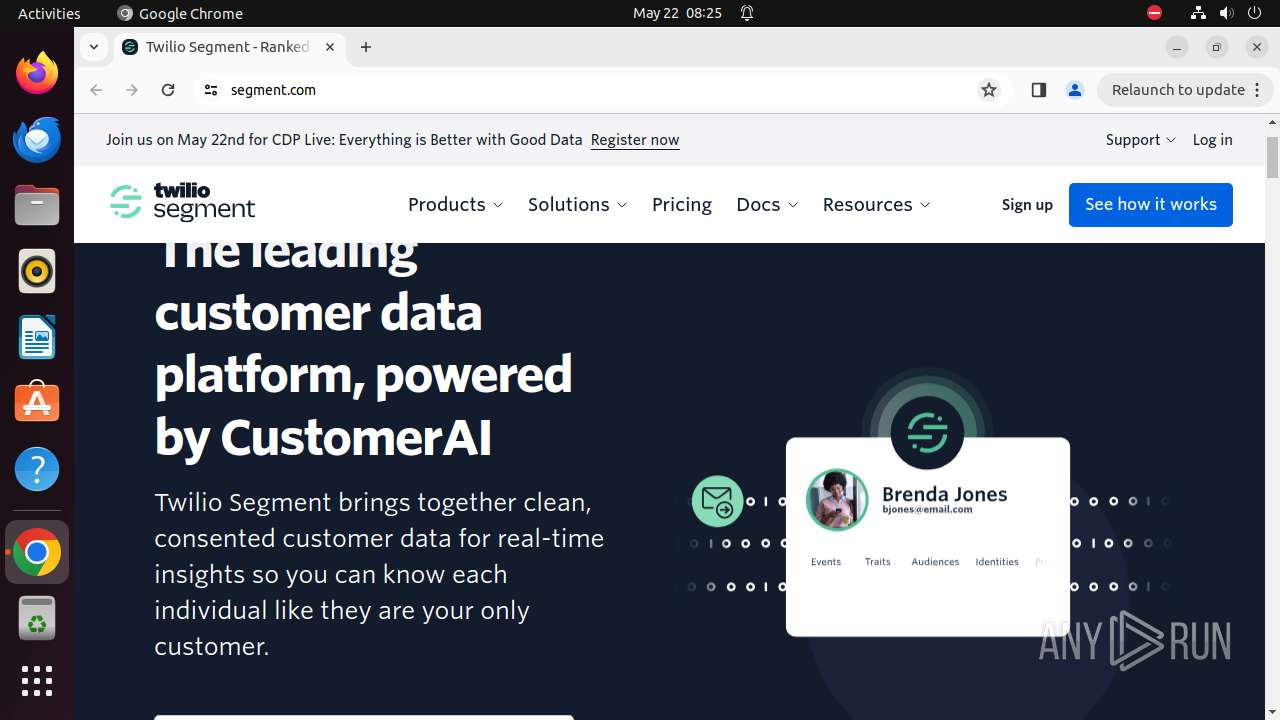The height and width of the screenshot is (720, 1280).
Task: Click the Google Chrome dock icon
Action: pos(37,552)
